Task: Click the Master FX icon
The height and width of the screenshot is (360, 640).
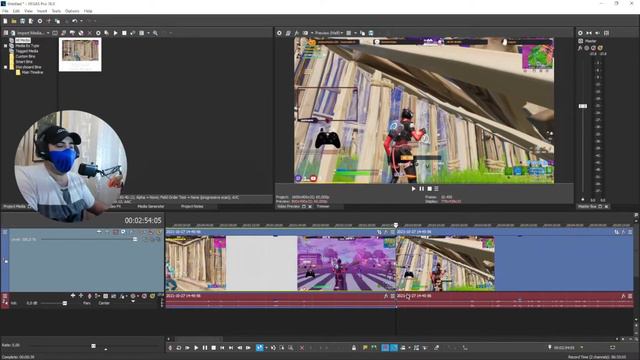Action: (580, 48)
